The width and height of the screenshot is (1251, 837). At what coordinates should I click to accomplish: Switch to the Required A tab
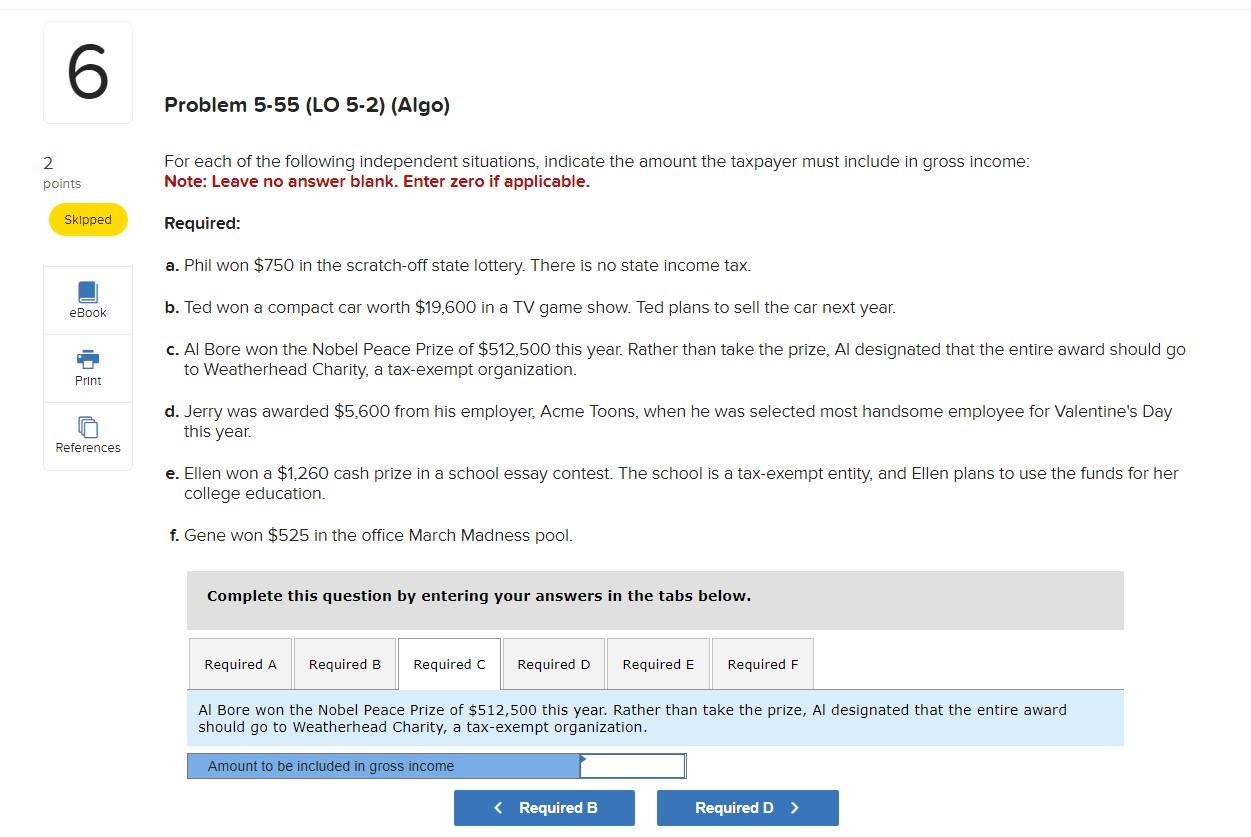(240, 663)
